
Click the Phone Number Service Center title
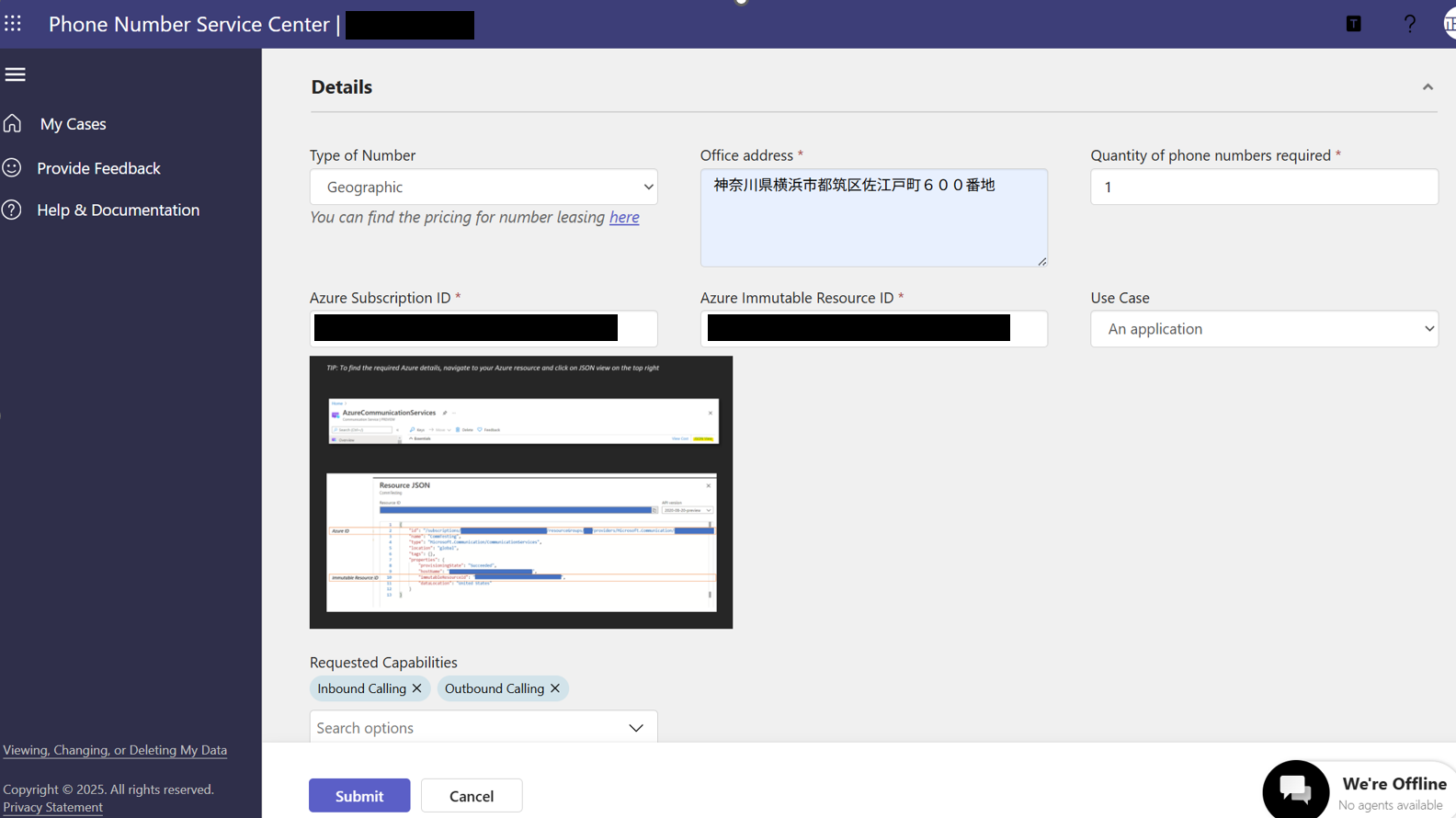[x=189, y=24]
